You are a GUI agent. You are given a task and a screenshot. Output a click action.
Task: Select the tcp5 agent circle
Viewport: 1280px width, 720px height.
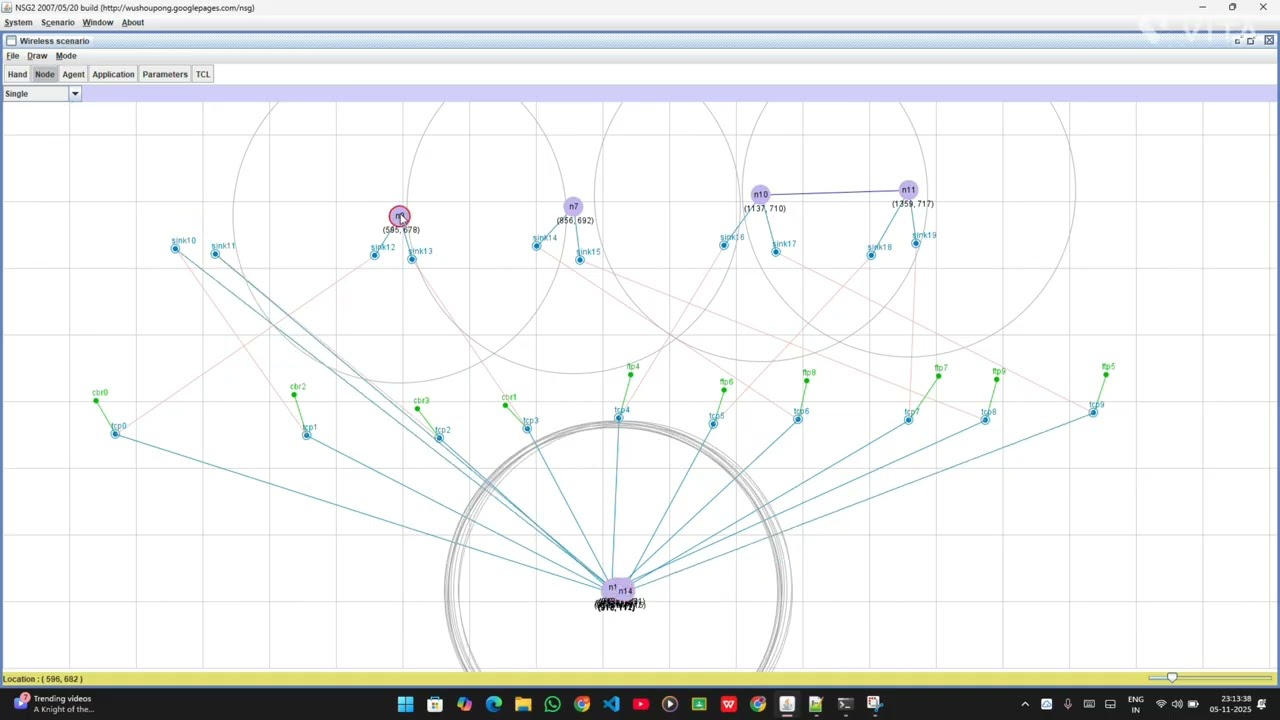tap(713, 424)
